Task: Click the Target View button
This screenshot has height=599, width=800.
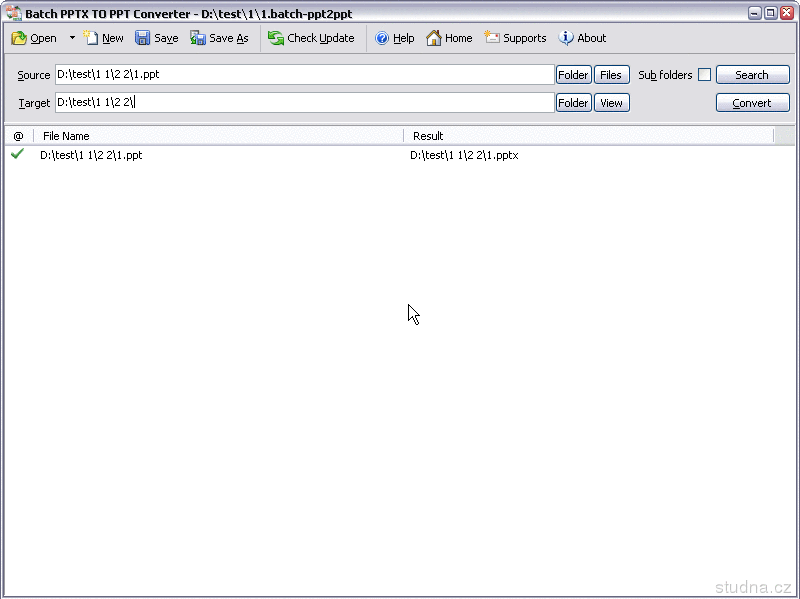Action: pos(612,103)
